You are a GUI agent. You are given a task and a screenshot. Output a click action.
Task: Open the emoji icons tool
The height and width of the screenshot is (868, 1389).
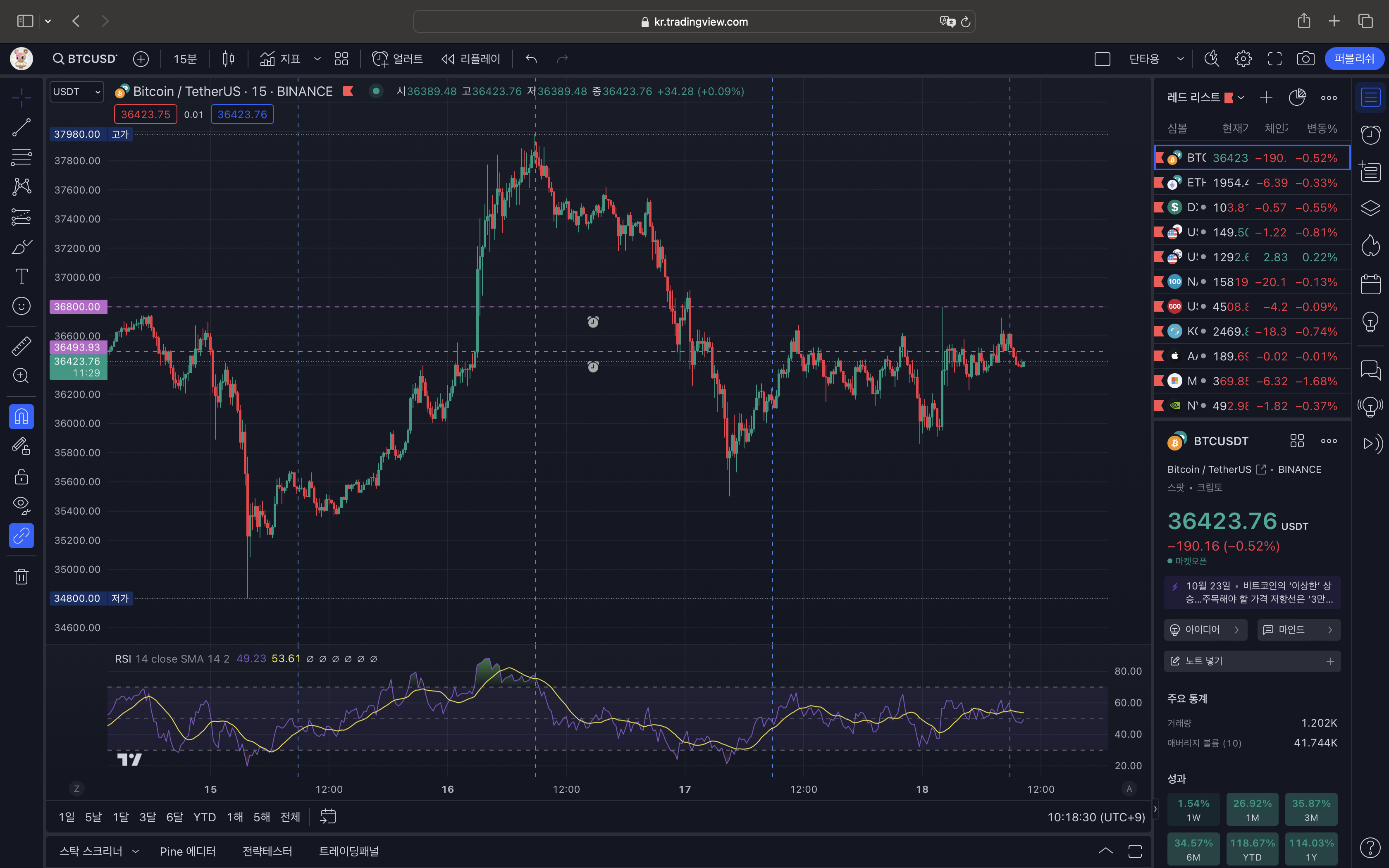21,306
